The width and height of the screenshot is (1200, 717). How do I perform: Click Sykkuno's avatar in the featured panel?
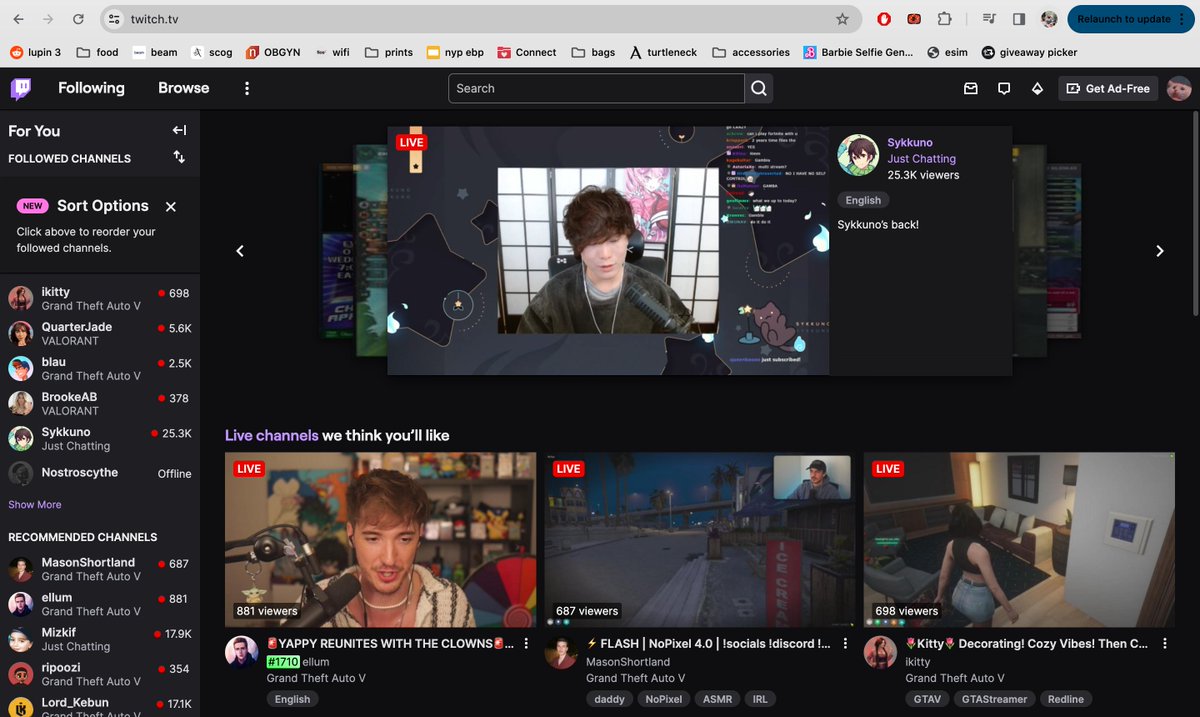(x=858, y=157)
